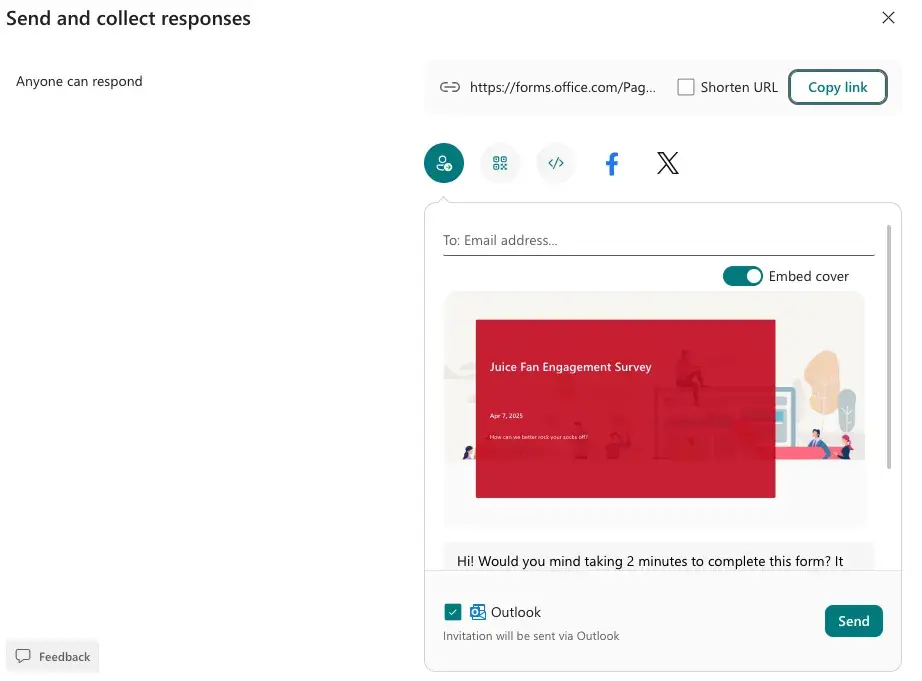
Task: Select the forms.office.com URL text
Action: pos(563,87)
